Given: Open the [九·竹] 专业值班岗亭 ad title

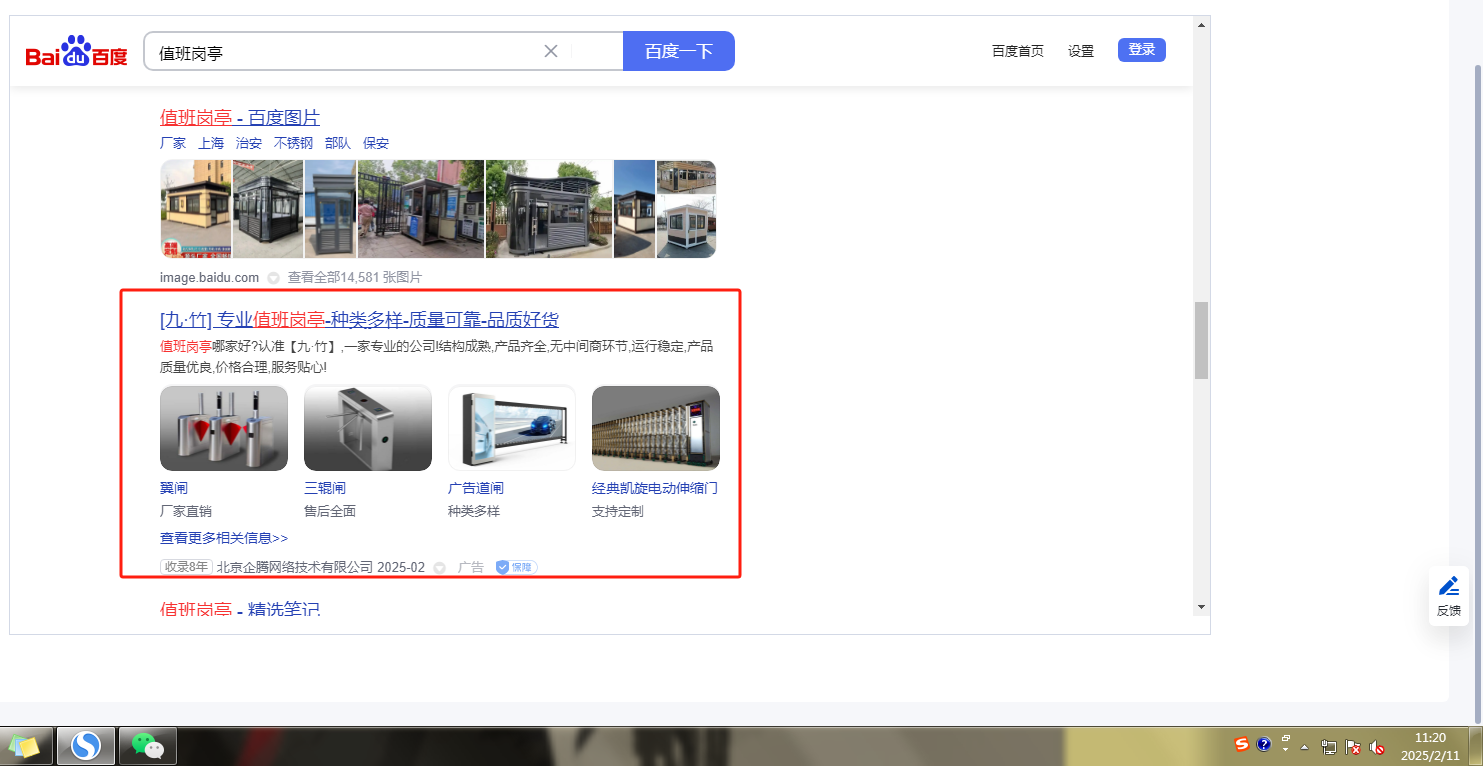Looking at the screenshot, I should pos(359,320).
